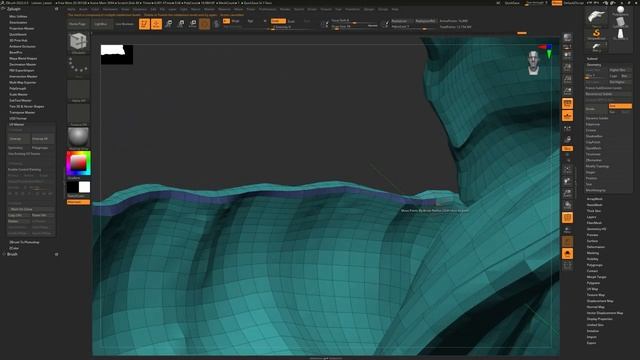Toggle the Floor grid on right shelf

[x=567, y=116]
